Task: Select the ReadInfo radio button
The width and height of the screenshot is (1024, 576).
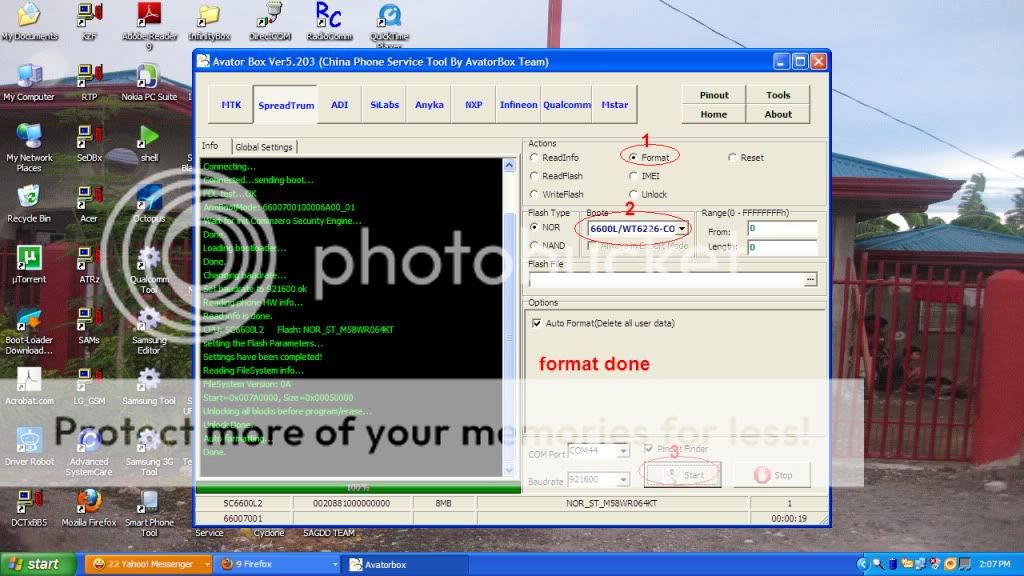Action: coord(535,158)
